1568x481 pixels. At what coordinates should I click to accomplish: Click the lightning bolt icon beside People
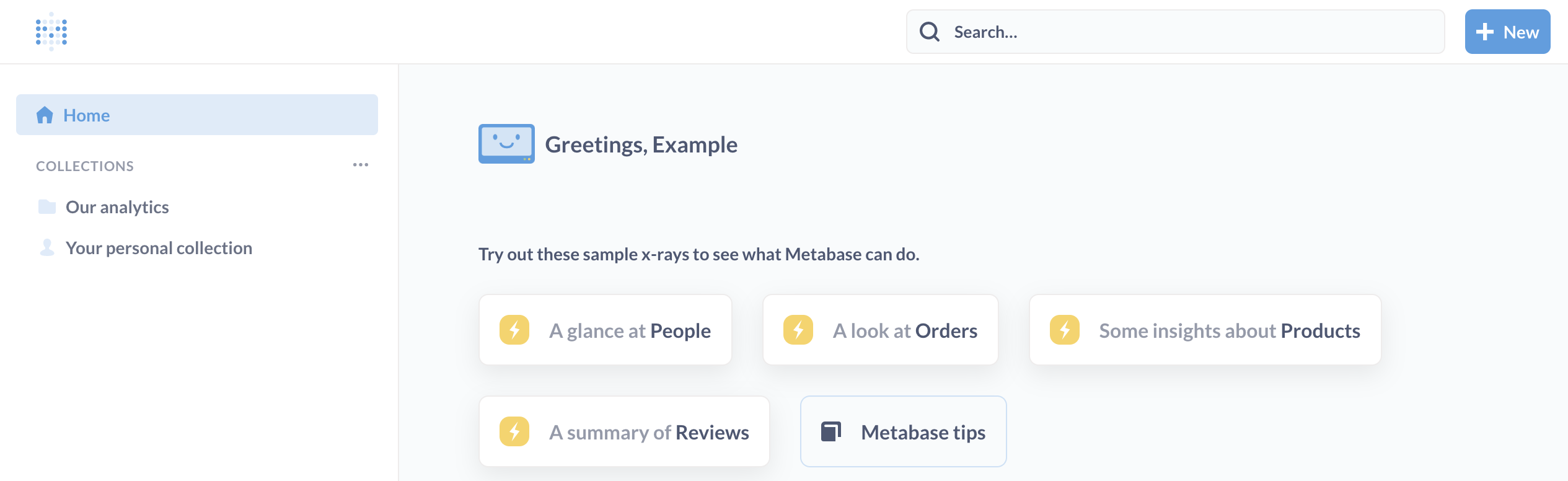pos(514,330)
